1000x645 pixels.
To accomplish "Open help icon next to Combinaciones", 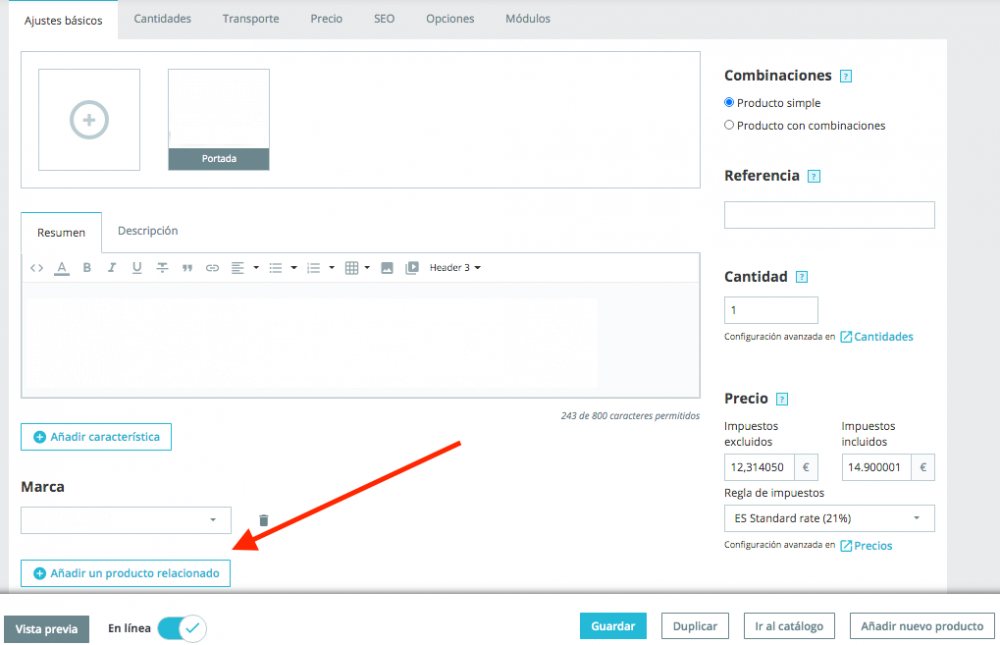I will 846,76.
